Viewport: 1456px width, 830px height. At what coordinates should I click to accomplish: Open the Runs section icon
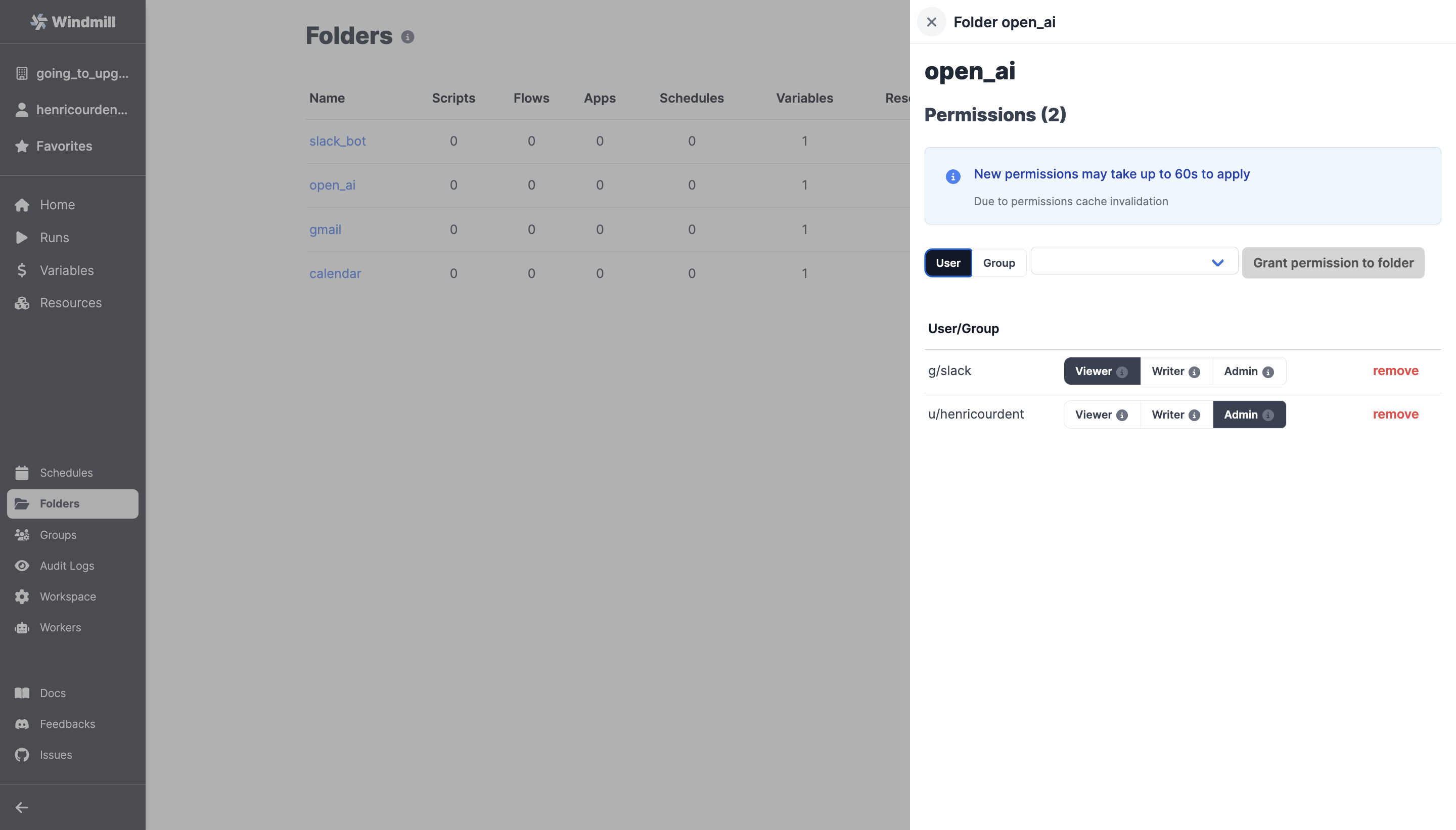click(x=22, y=237)
